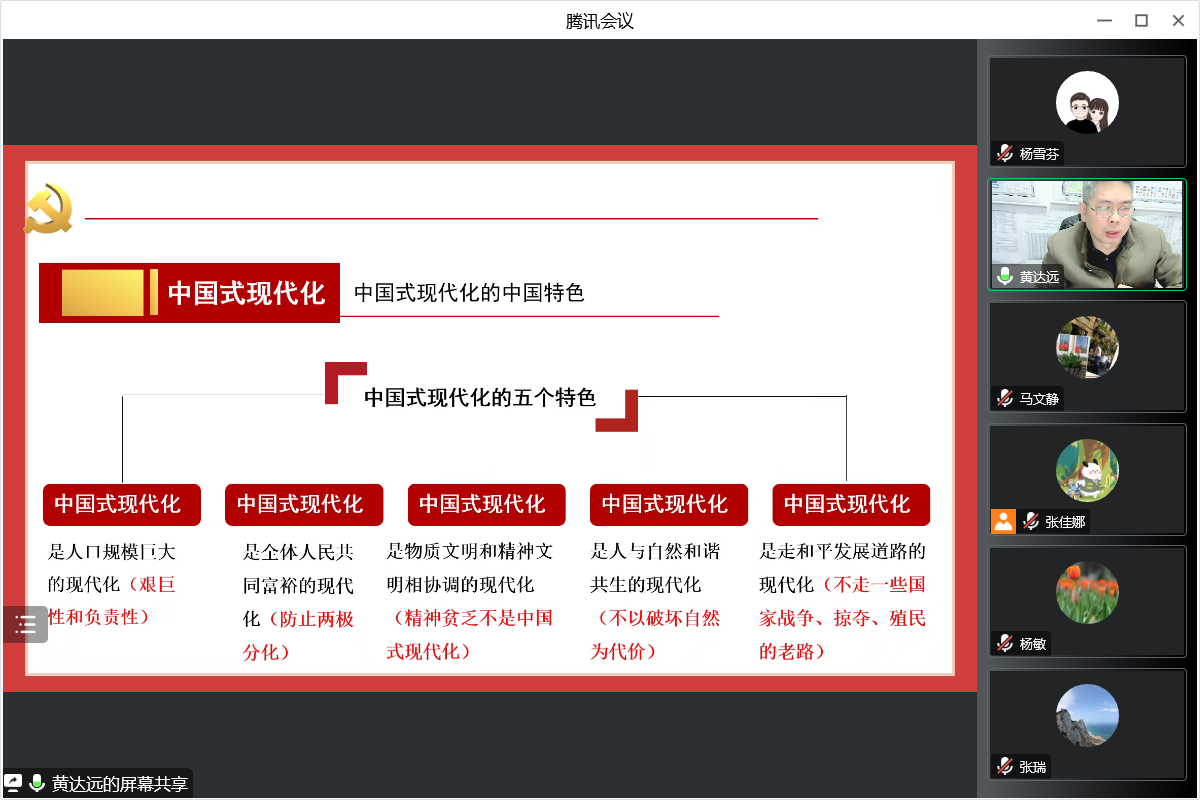Screen dimensions: 1200x800
Task: Select 马文静's round avatar photo
Action: (x=1087, y=347)
